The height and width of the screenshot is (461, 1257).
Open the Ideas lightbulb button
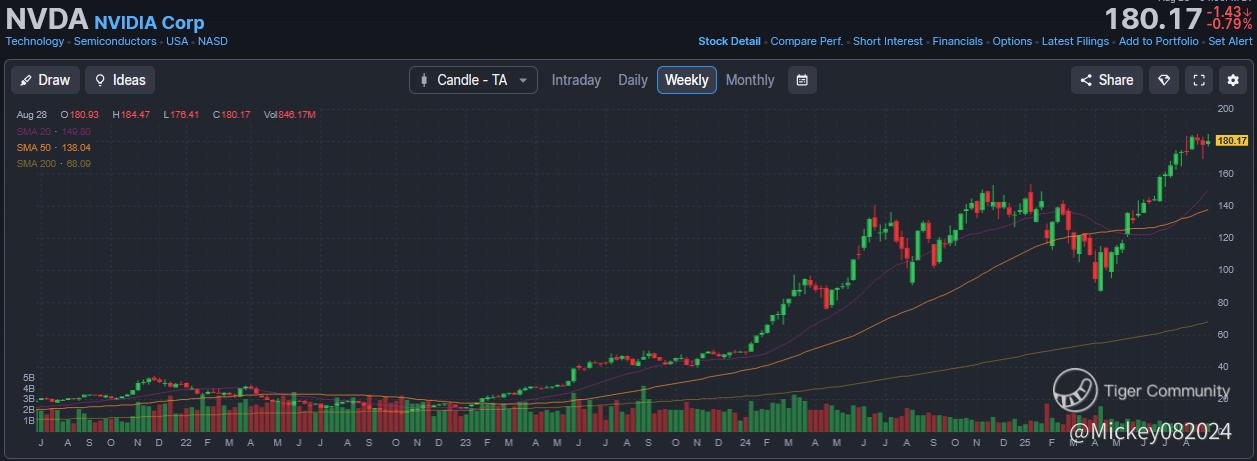120,80
